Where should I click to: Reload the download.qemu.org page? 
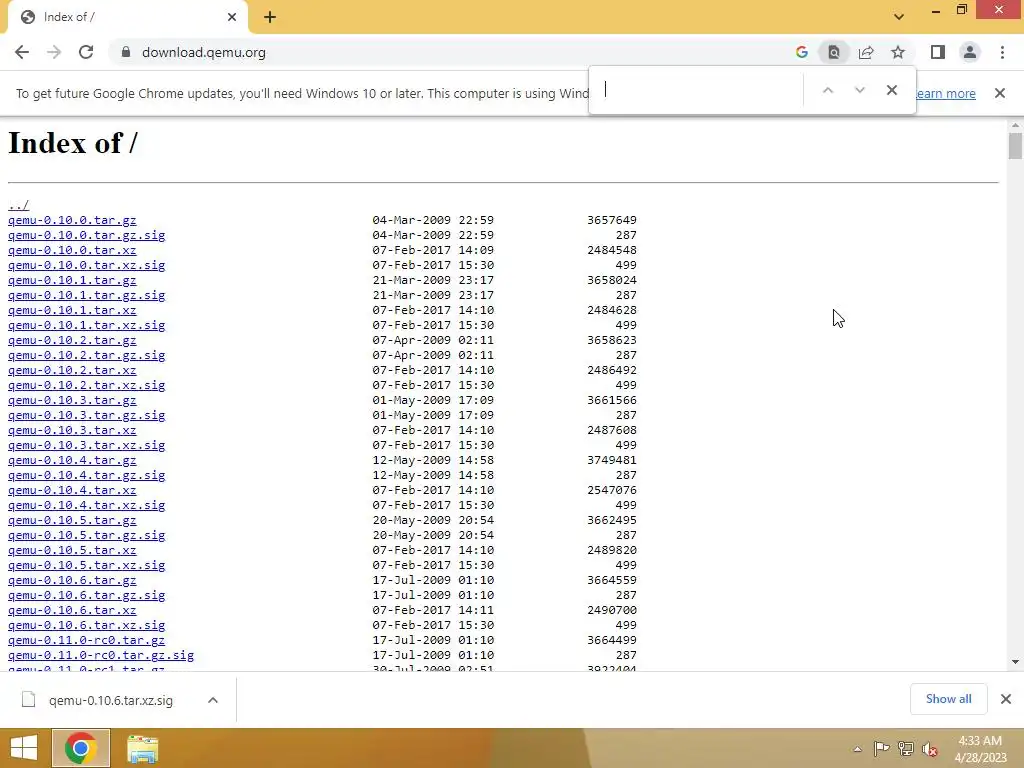coord(86,52)
